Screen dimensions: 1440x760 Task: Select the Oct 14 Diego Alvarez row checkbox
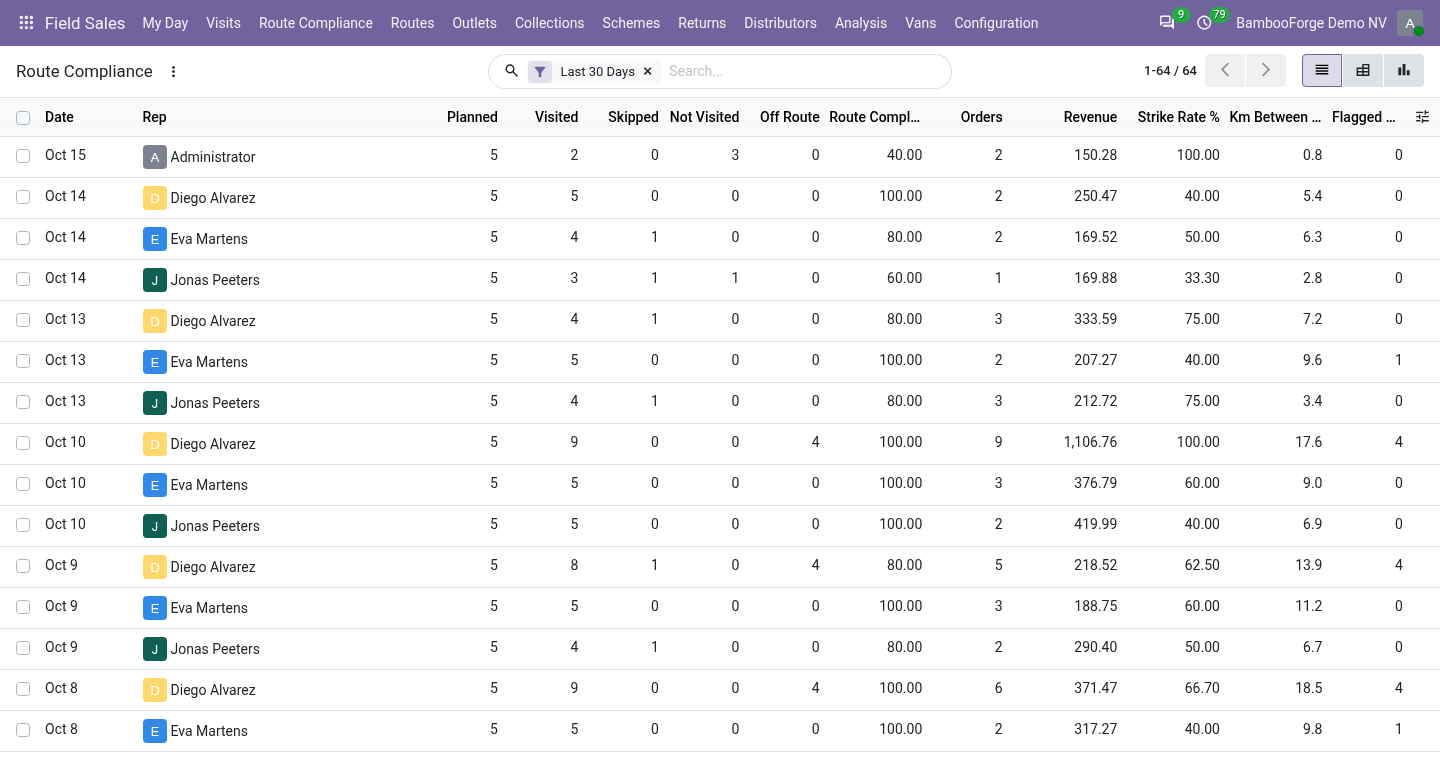pos(23,197)
